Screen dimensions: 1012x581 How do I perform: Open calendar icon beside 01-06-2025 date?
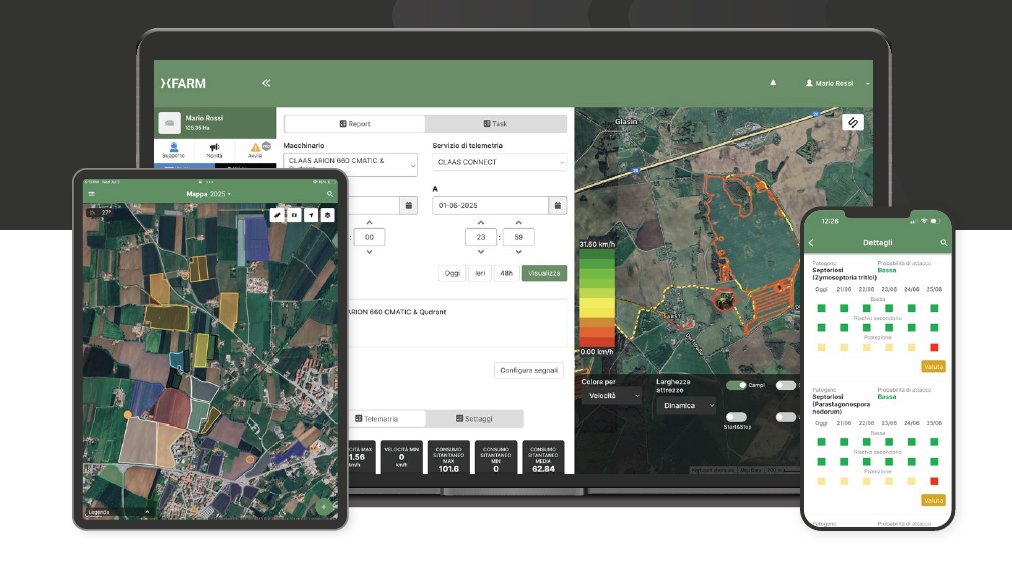[558, 205]
